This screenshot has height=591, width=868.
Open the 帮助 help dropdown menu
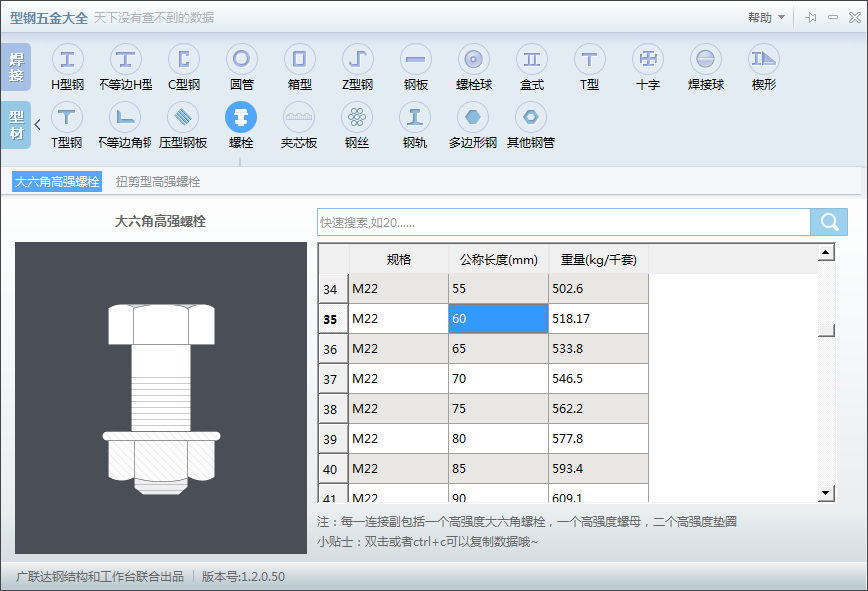[766, 18]
